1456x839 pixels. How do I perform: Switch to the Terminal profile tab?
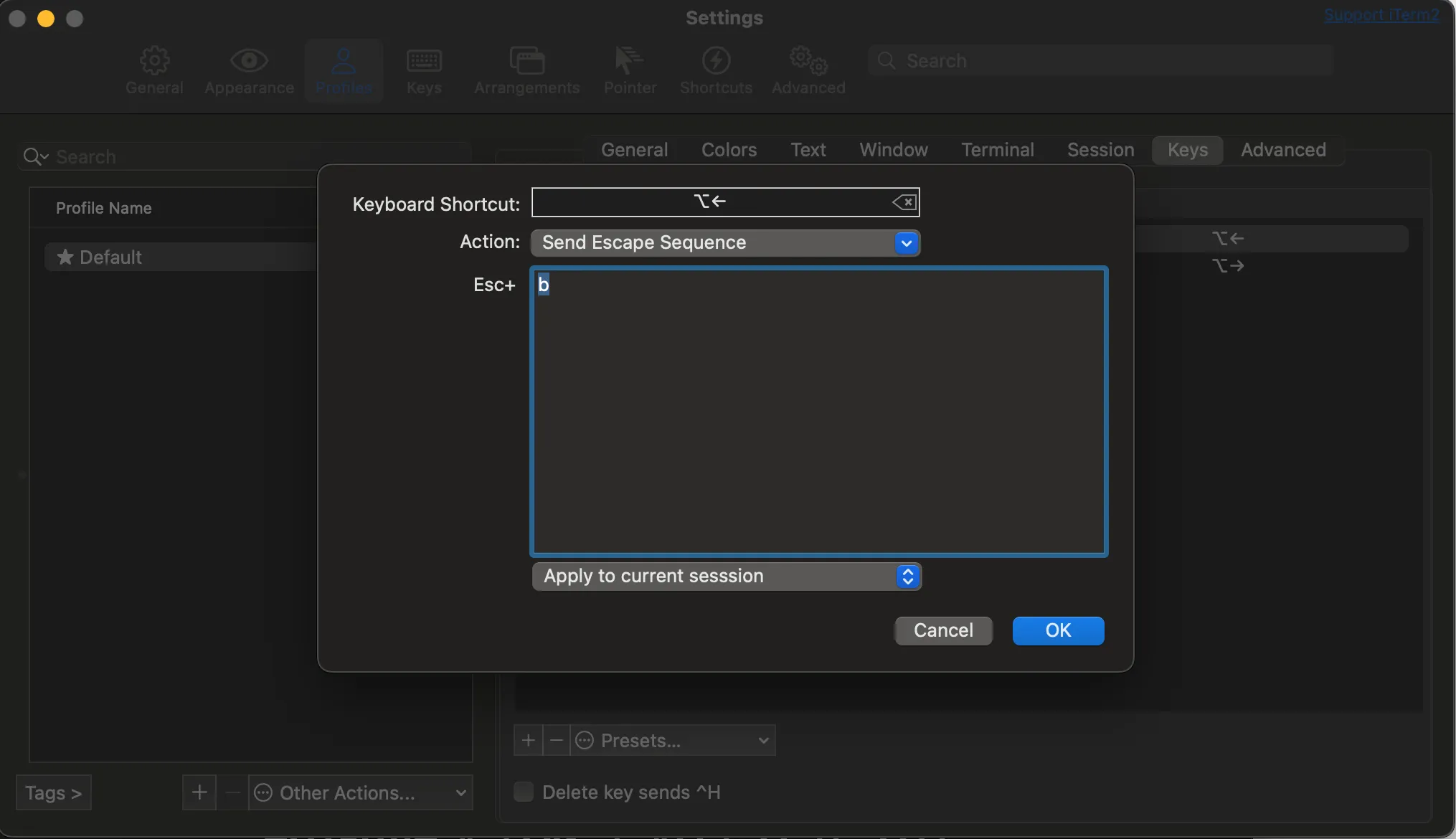pos(997,150)
